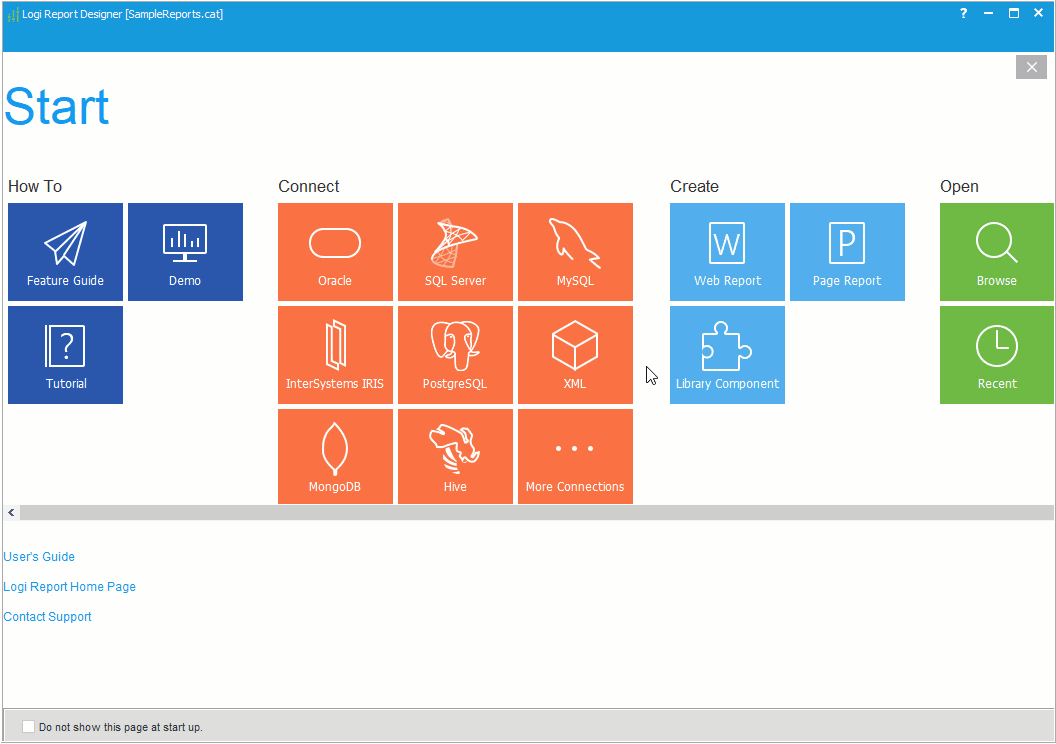Open recent reports
The height and width of the screenshot is (744, 1056).
(996, 354)
